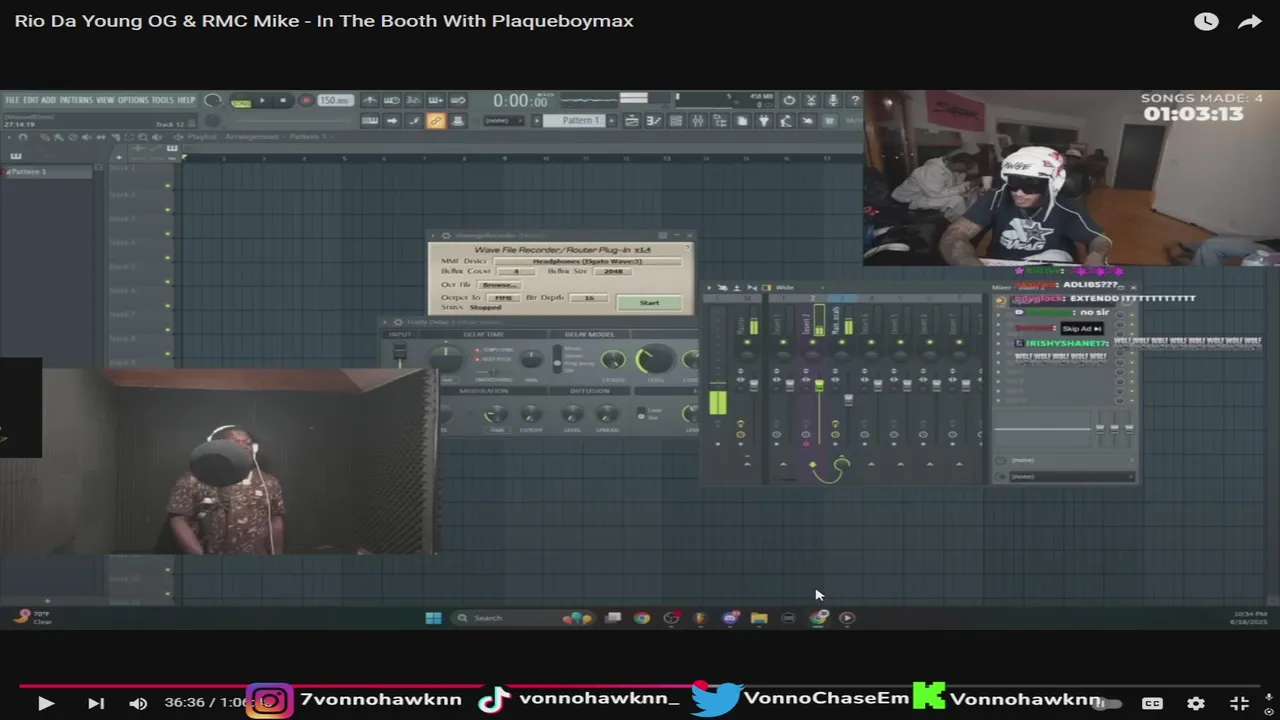1280x720 pixels.
Task: Click the view playlist toolbar icon
Action: [x=632, y=121]
